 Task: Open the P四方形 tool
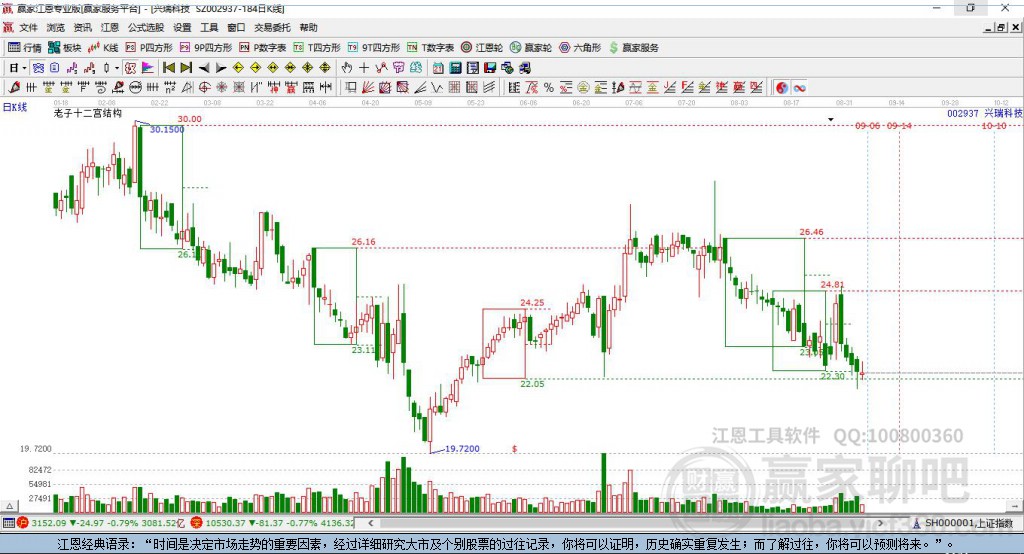pos(149,48)
